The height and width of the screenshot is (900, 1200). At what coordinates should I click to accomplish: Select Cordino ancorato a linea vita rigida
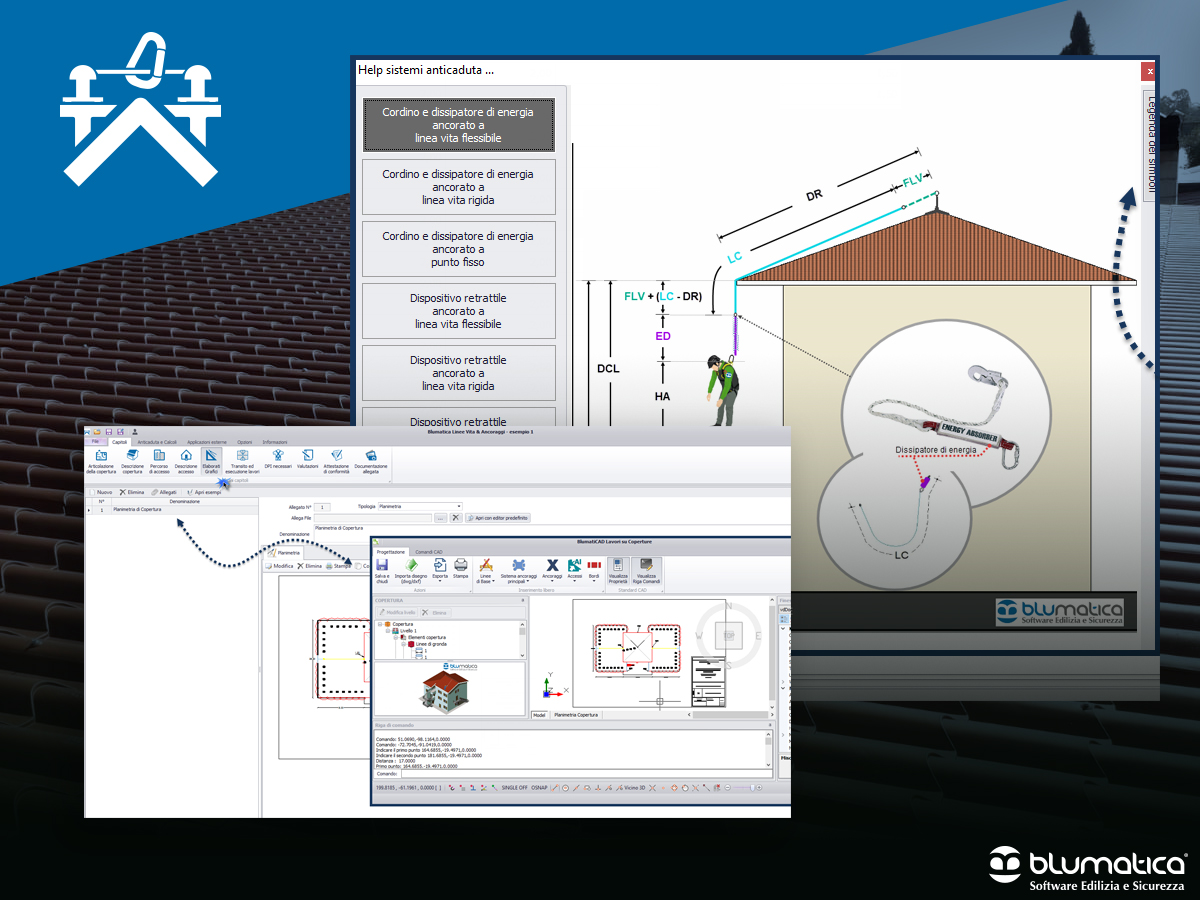pos(458,187)
